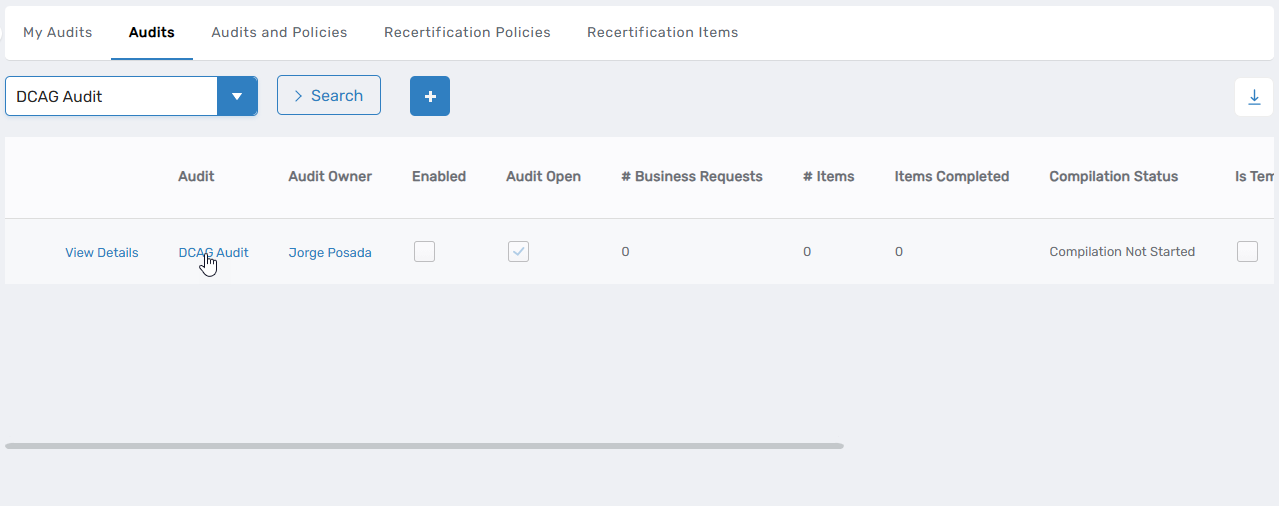Toggle the Is Template checkbox in row
Viewport: 1279px width, 506px height.
1247,252
